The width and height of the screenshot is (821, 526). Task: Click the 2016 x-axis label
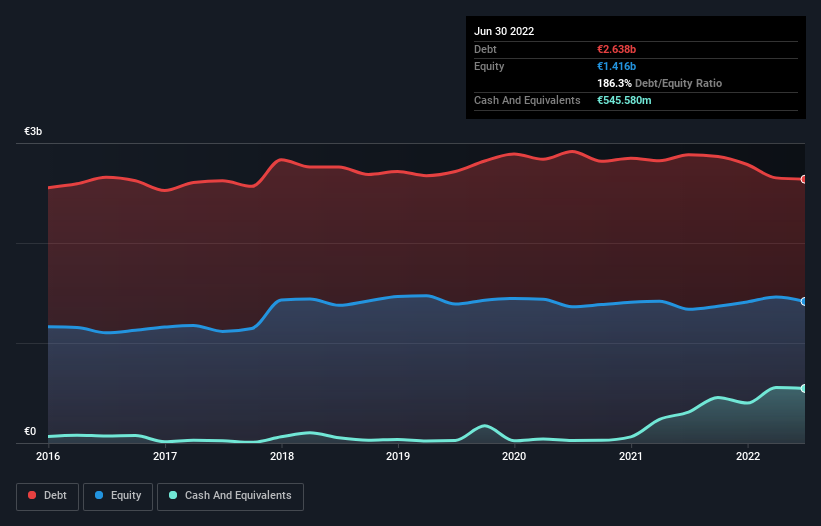tap(48, 456)
